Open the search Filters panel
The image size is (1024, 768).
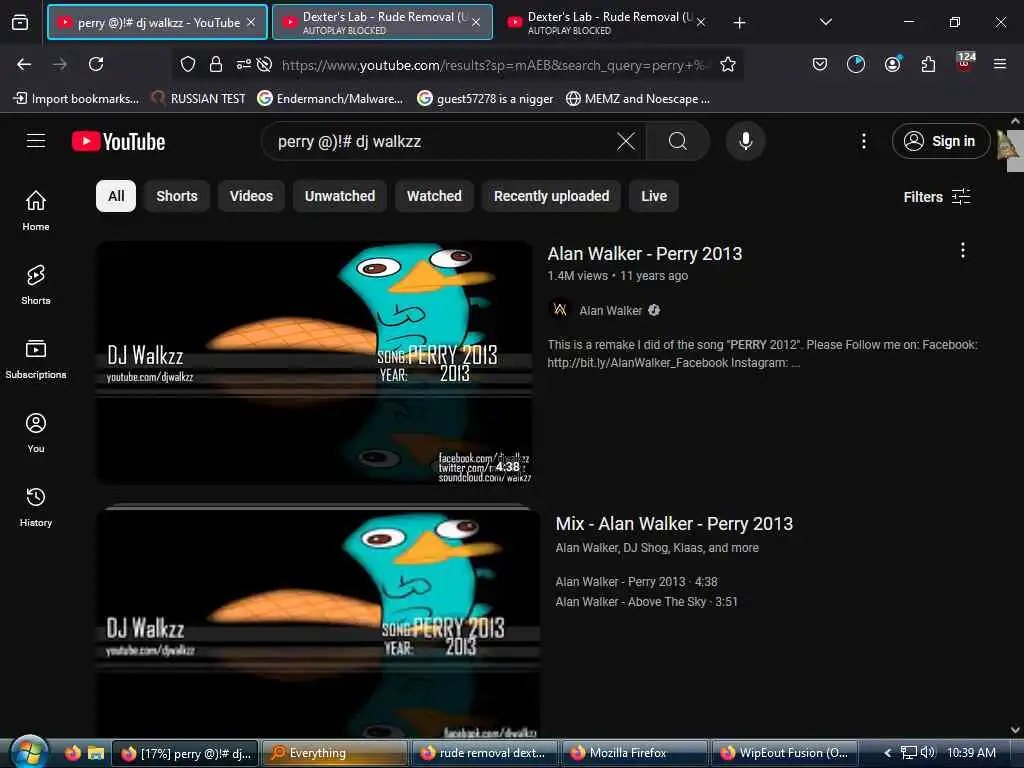936,197
